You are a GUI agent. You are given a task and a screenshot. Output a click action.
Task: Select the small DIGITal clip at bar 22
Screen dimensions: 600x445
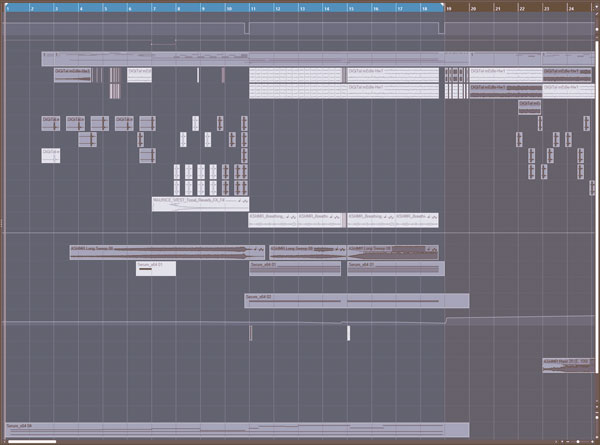530,108
